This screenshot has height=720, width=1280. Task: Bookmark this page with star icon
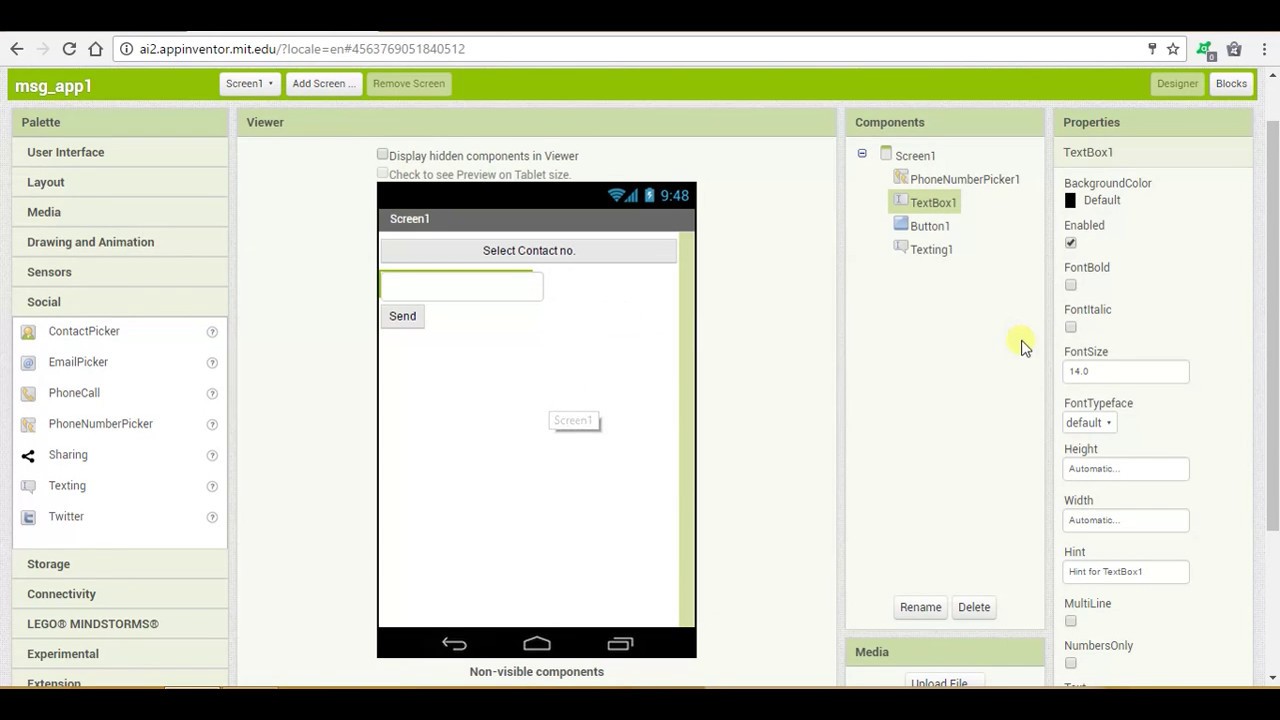coord(1173,49)
